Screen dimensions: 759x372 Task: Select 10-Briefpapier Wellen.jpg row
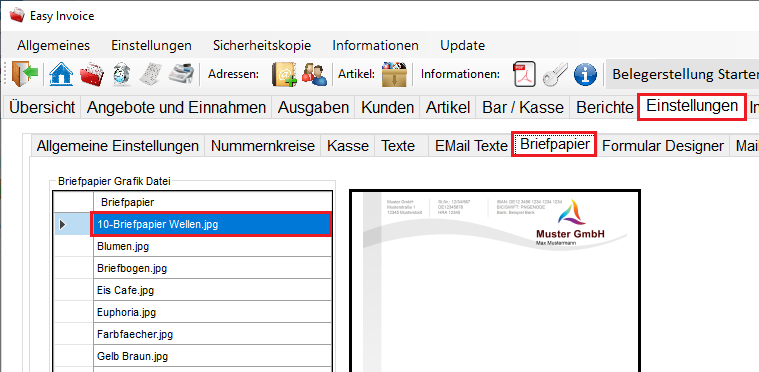click(x=211, y=224)
